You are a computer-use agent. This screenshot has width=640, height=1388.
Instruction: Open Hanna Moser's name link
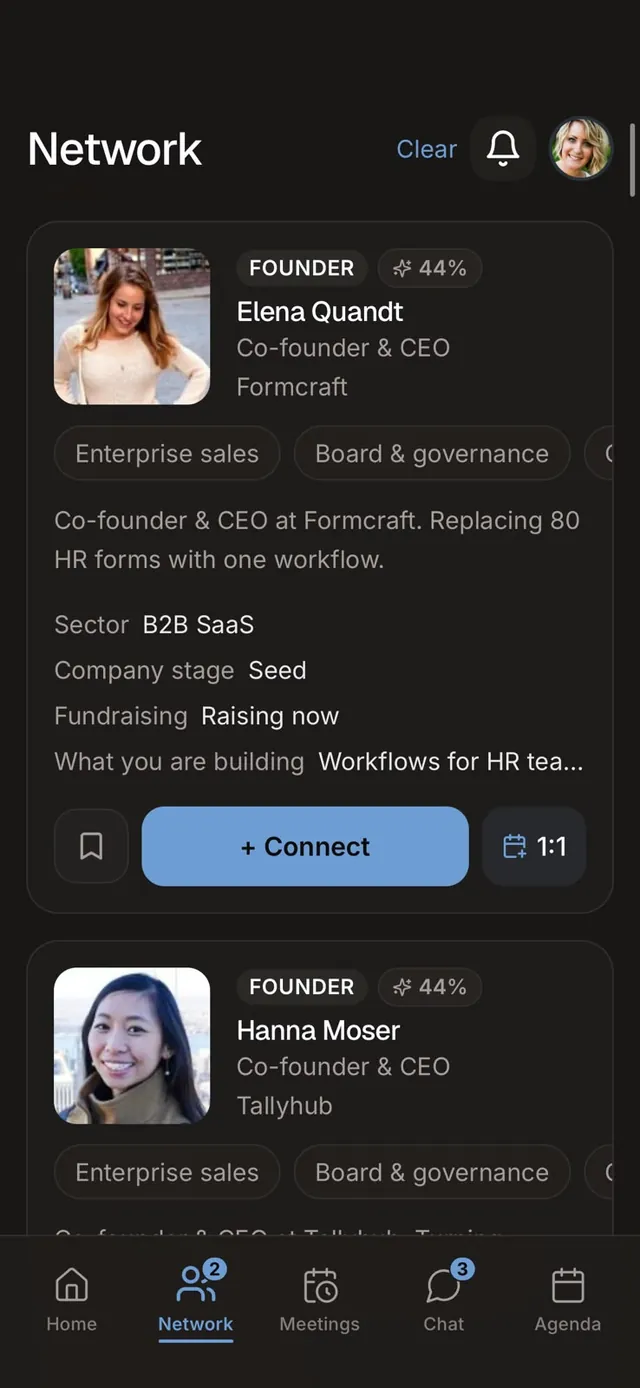318,1030
